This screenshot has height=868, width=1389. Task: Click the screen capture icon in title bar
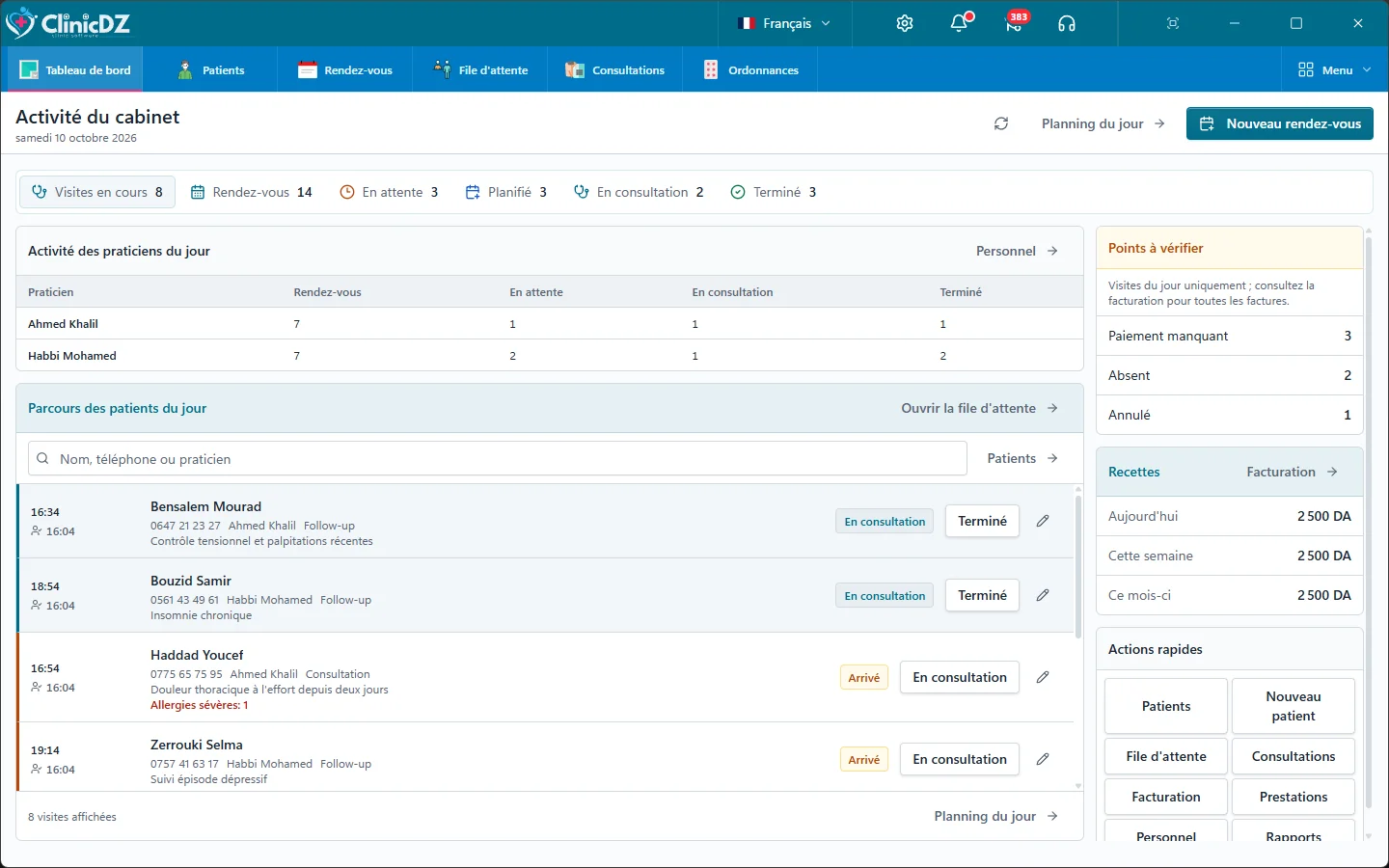(x=1173, y=23)
